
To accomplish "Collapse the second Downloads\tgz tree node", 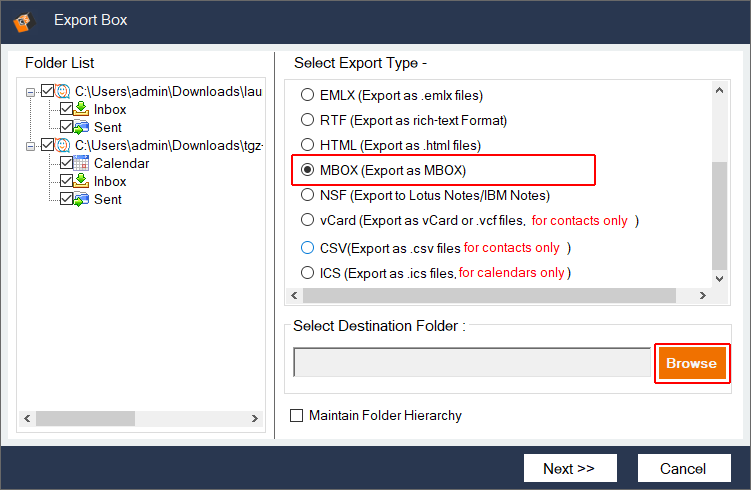I will 31,145.
